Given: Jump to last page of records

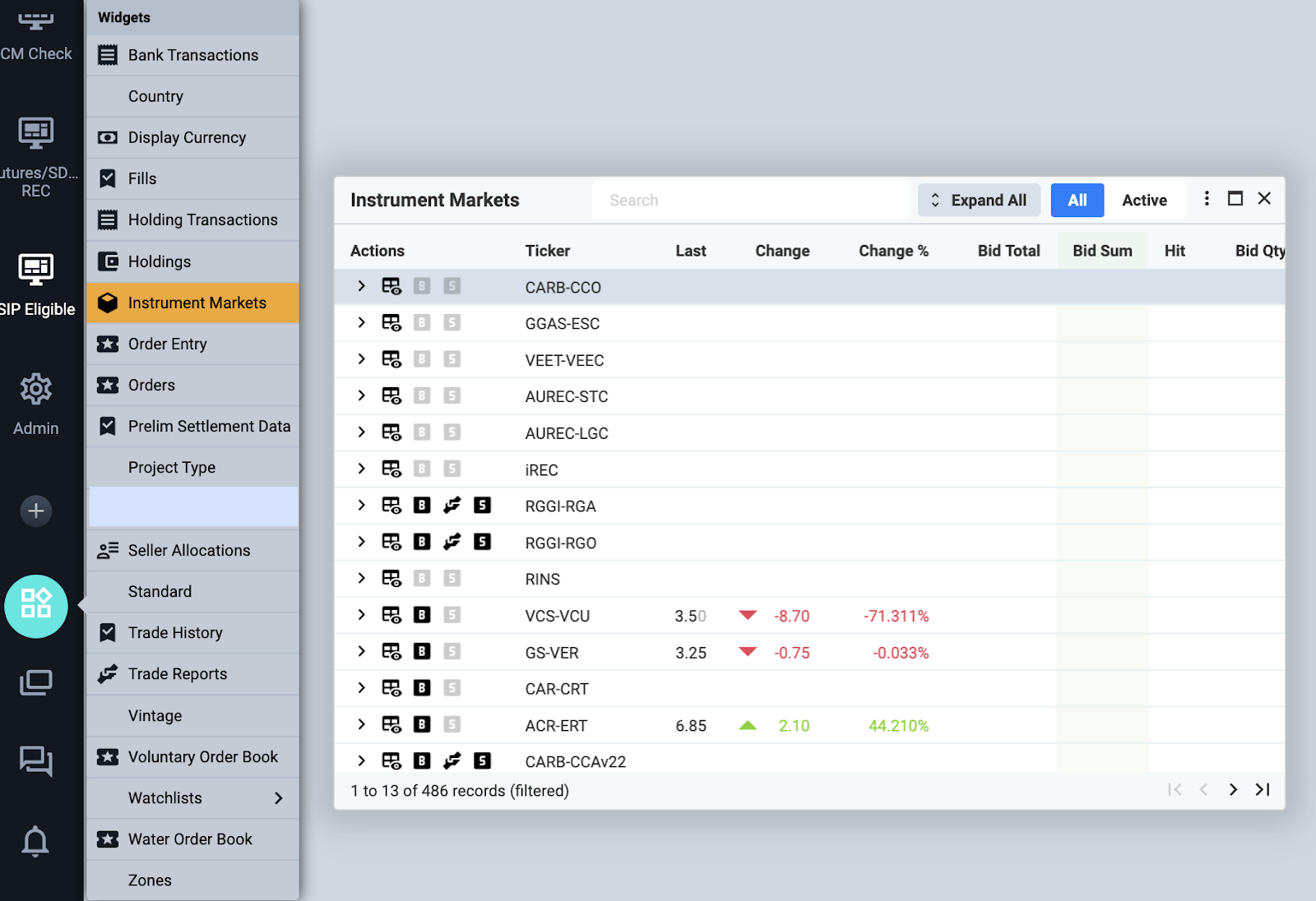Looking at the screenshot, I should 1263,790.
